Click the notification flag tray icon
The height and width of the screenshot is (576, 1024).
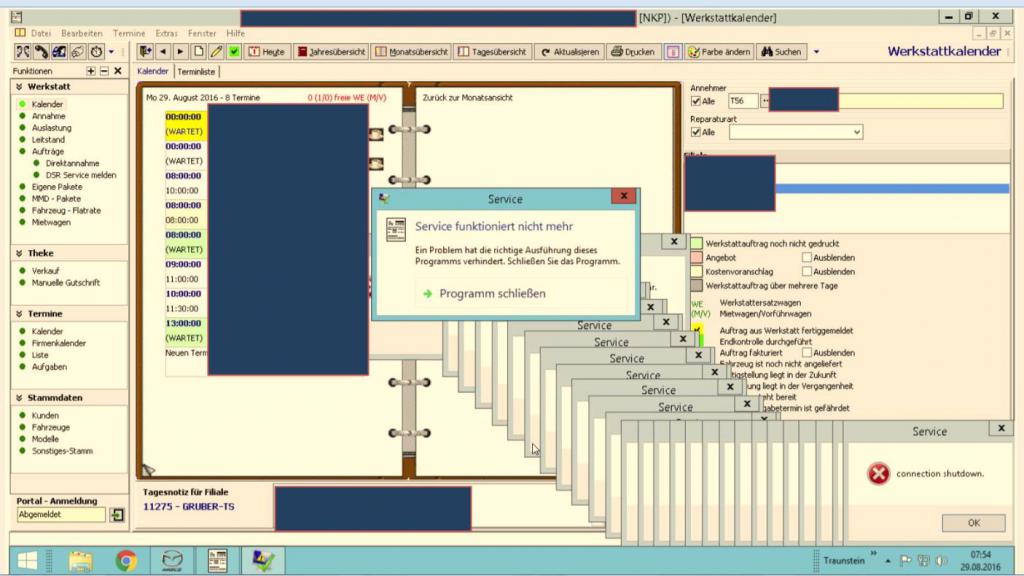(906, 560)
